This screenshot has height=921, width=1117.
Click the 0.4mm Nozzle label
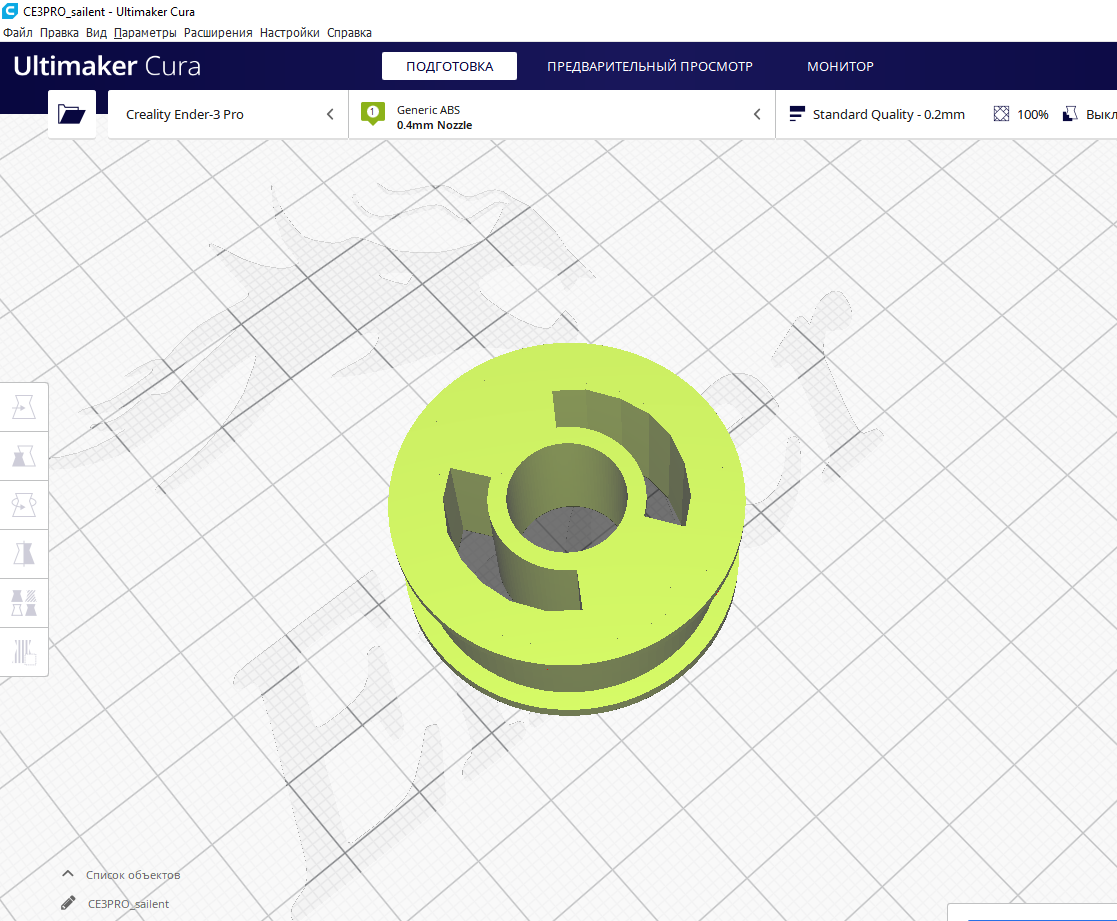[435, 125]
